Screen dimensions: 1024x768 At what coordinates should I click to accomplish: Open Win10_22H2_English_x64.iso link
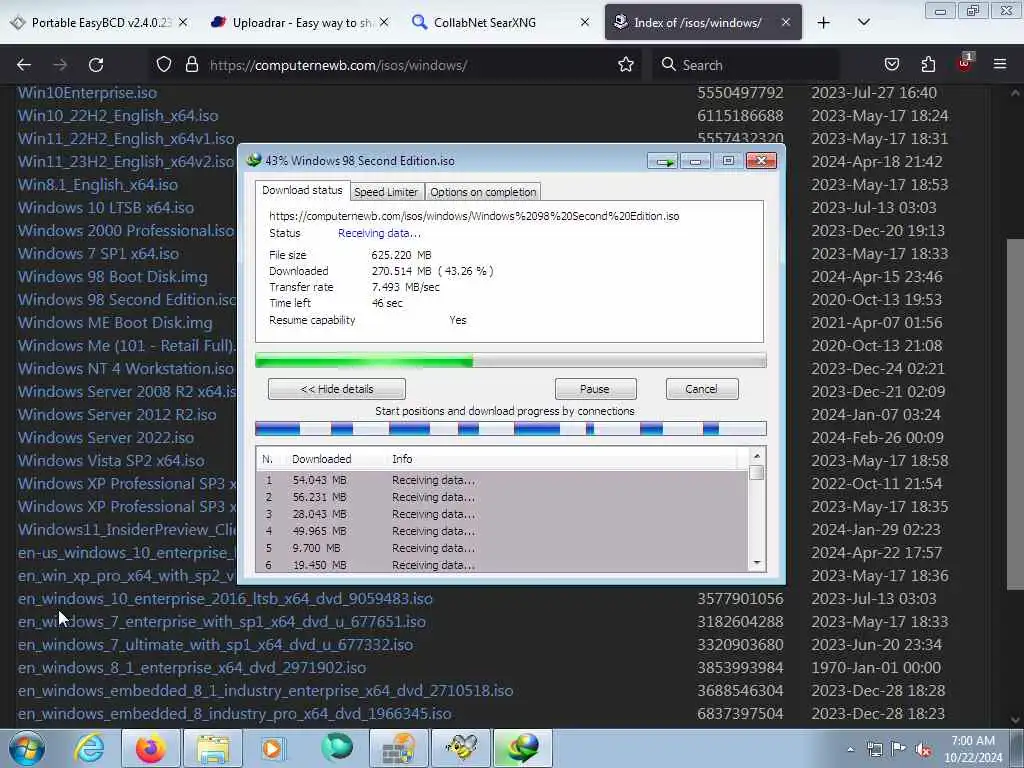(118, 116)
